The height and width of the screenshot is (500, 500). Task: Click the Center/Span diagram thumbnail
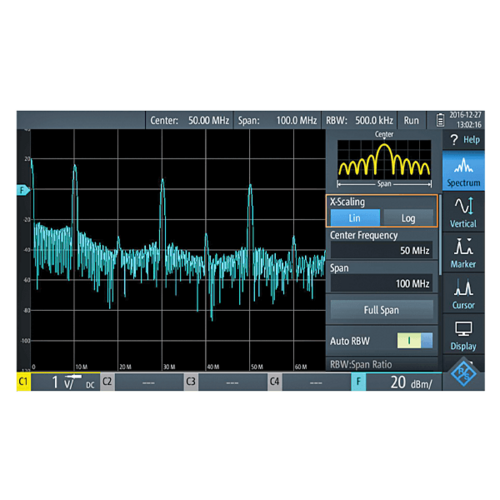point(384,160)
